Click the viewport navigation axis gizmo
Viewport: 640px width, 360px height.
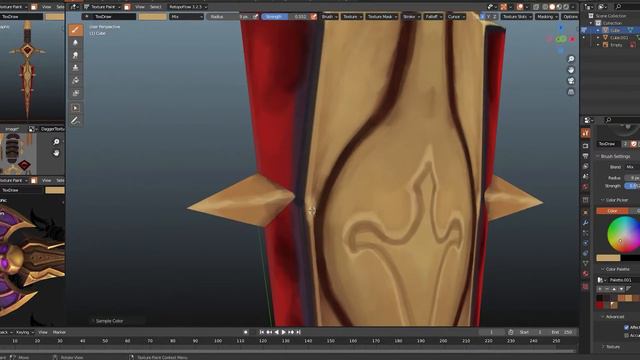point(561,39)
